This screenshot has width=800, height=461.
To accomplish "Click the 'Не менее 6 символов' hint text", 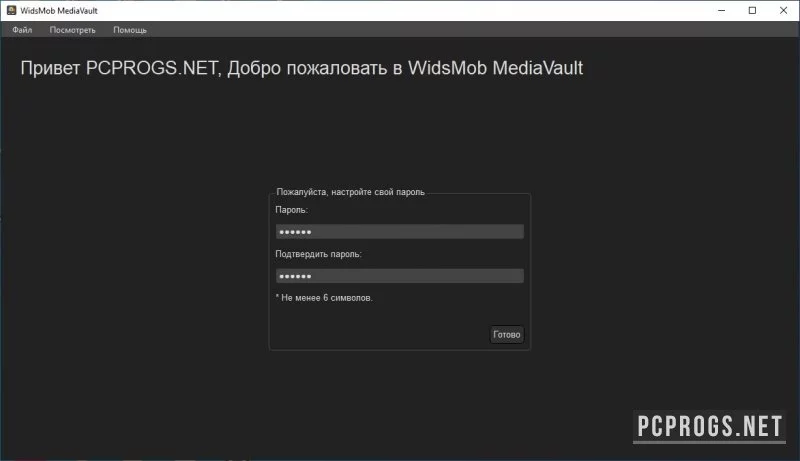I will point(324,298).
